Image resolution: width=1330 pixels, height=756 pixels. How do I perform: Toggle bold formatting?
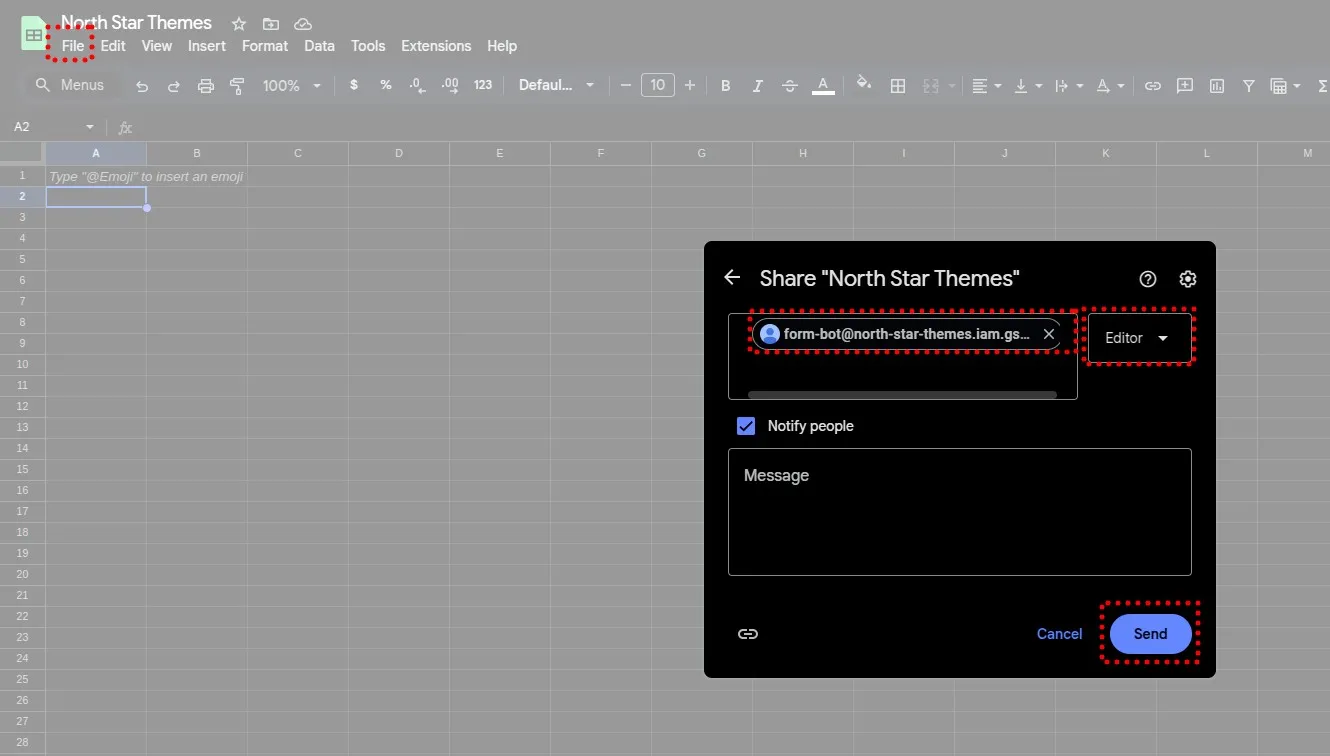pyautogui.click(x=726, y=86)
